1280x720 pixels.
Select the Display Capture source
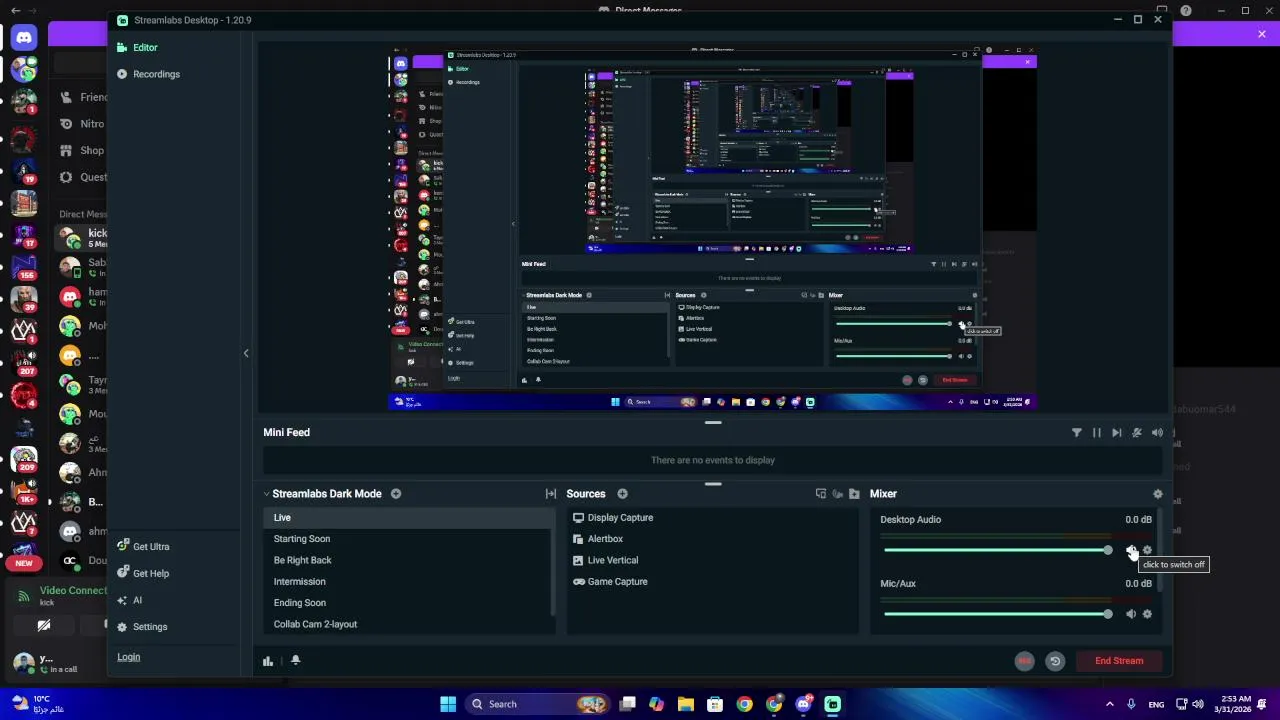(712, 518)
